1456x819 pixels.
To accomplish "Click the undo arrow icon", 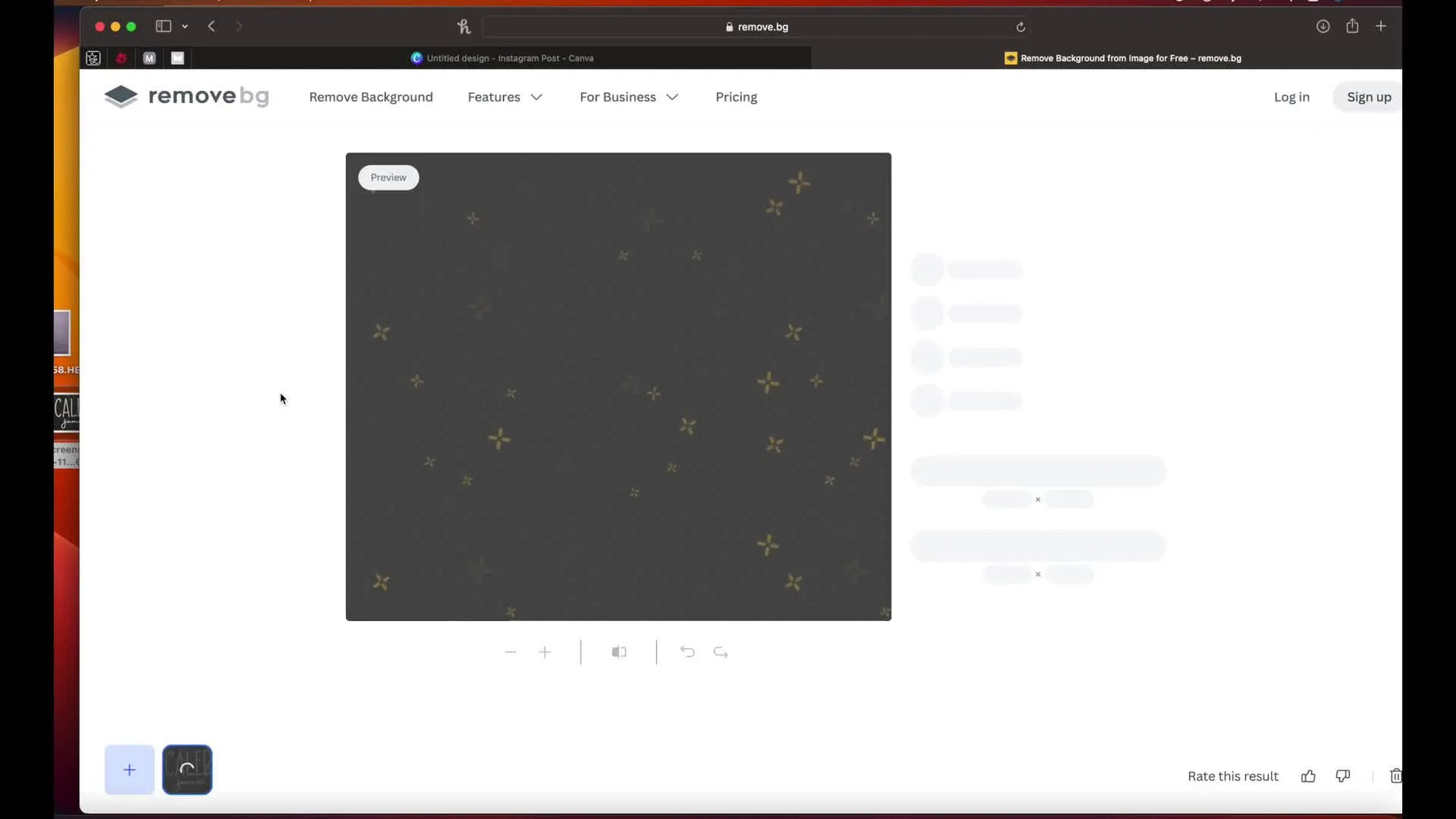I will pos(687,652).
